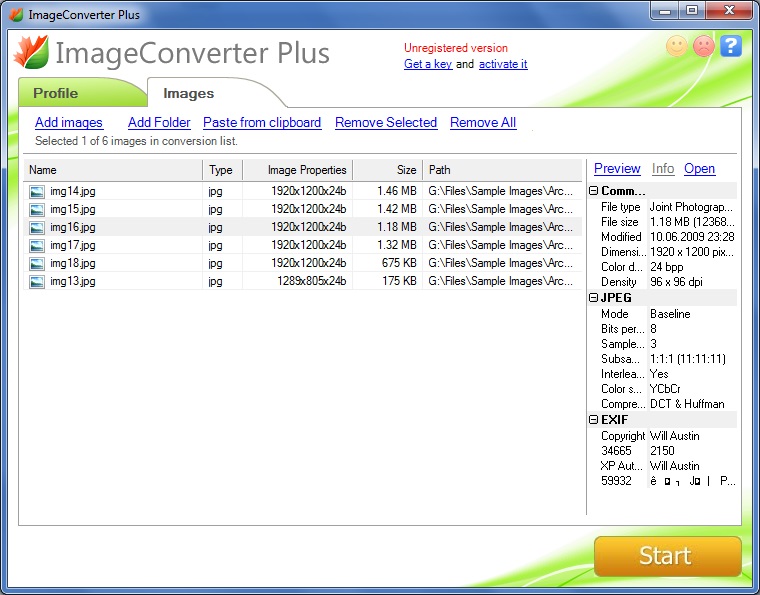The image size is (760, 595).
Task: Click the file icon for img14.jpg
Action: click(x=37, y=191)
